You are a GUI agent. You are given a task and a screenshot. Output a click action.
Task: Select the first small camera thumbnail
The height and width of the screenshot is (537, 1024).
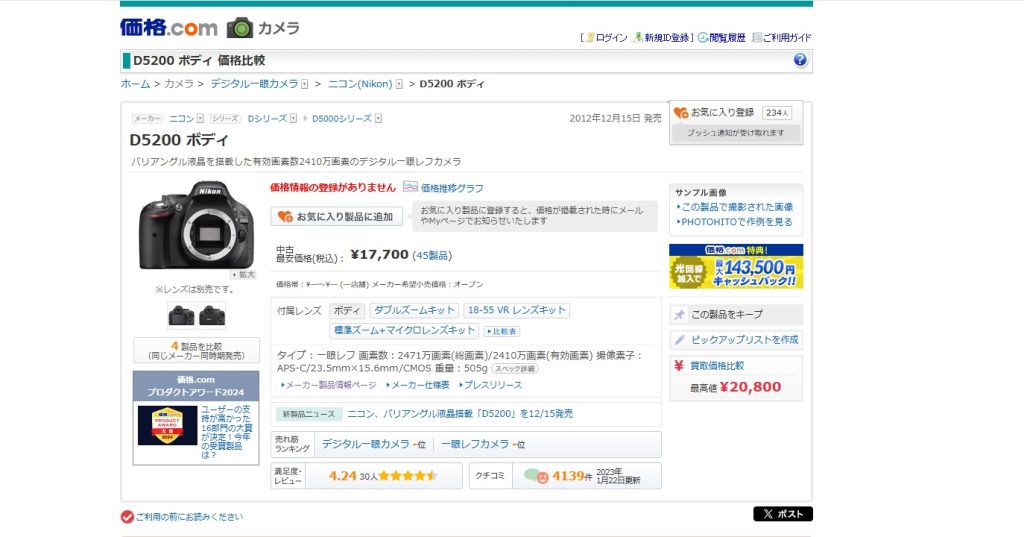pyautogui.click(x=181, y=315)
